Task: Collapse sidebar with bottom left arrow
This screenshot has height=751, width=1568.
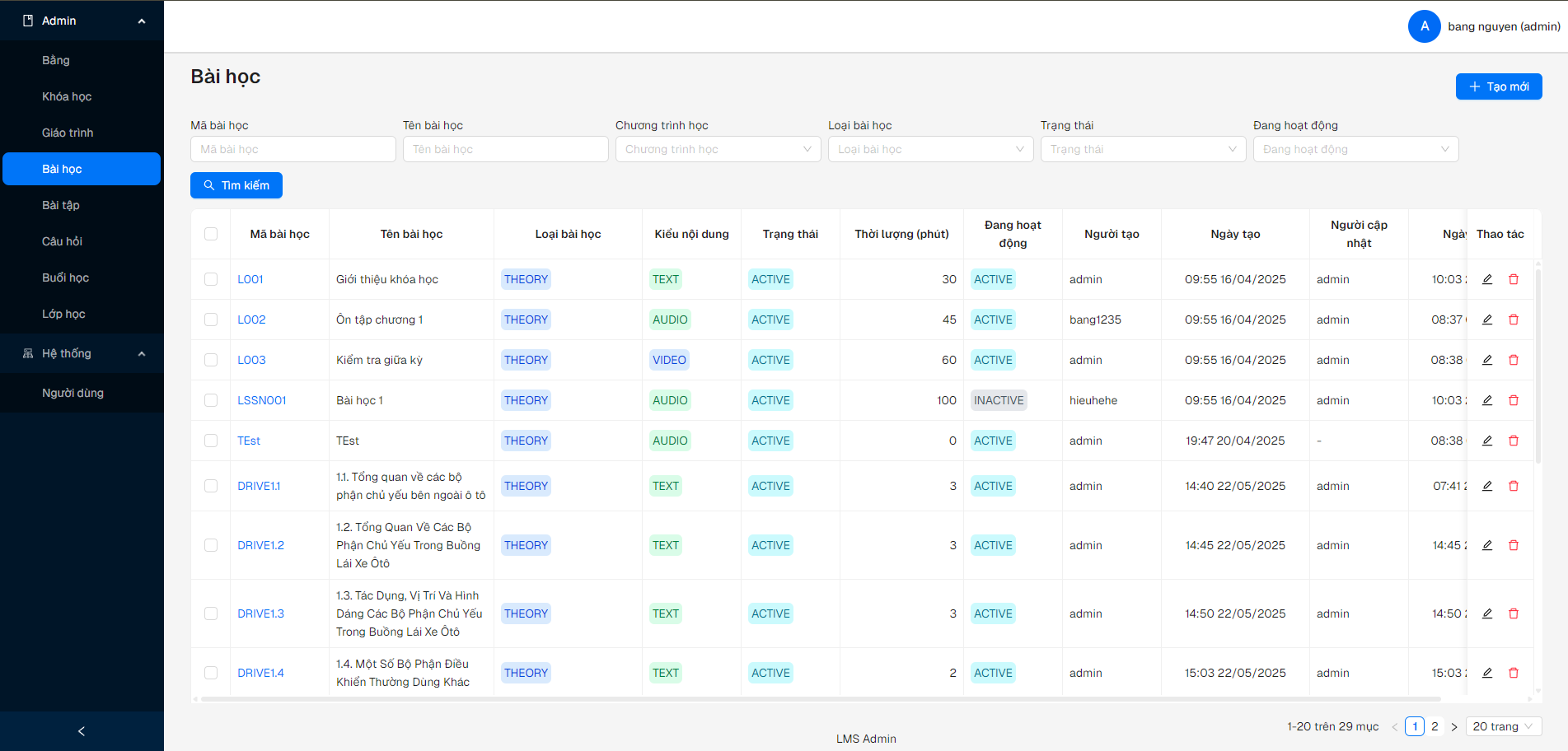Action: click(x=82, y=731)
